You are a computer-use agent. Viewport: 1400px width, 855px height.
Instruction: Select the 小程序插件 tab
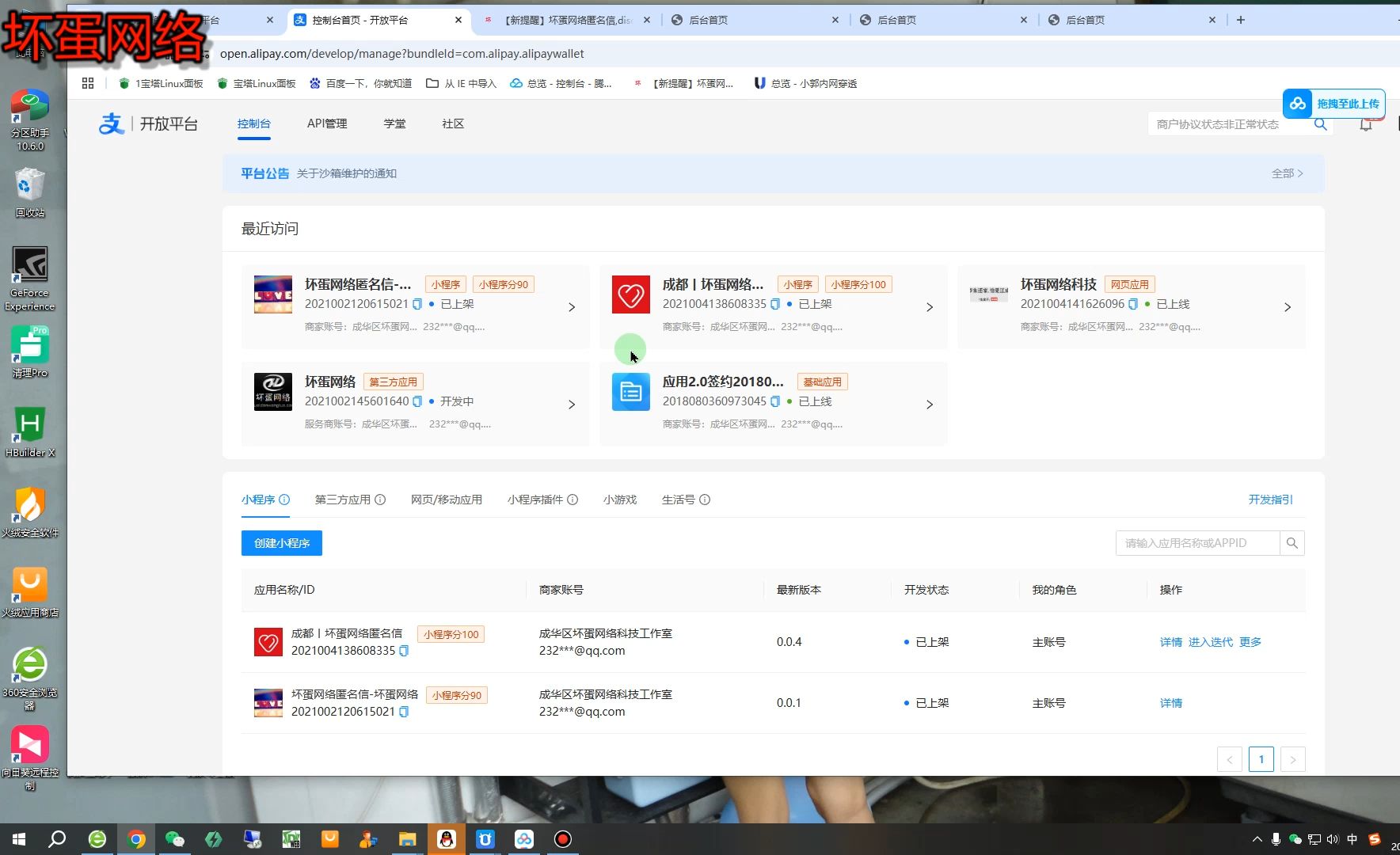[535, 500]
